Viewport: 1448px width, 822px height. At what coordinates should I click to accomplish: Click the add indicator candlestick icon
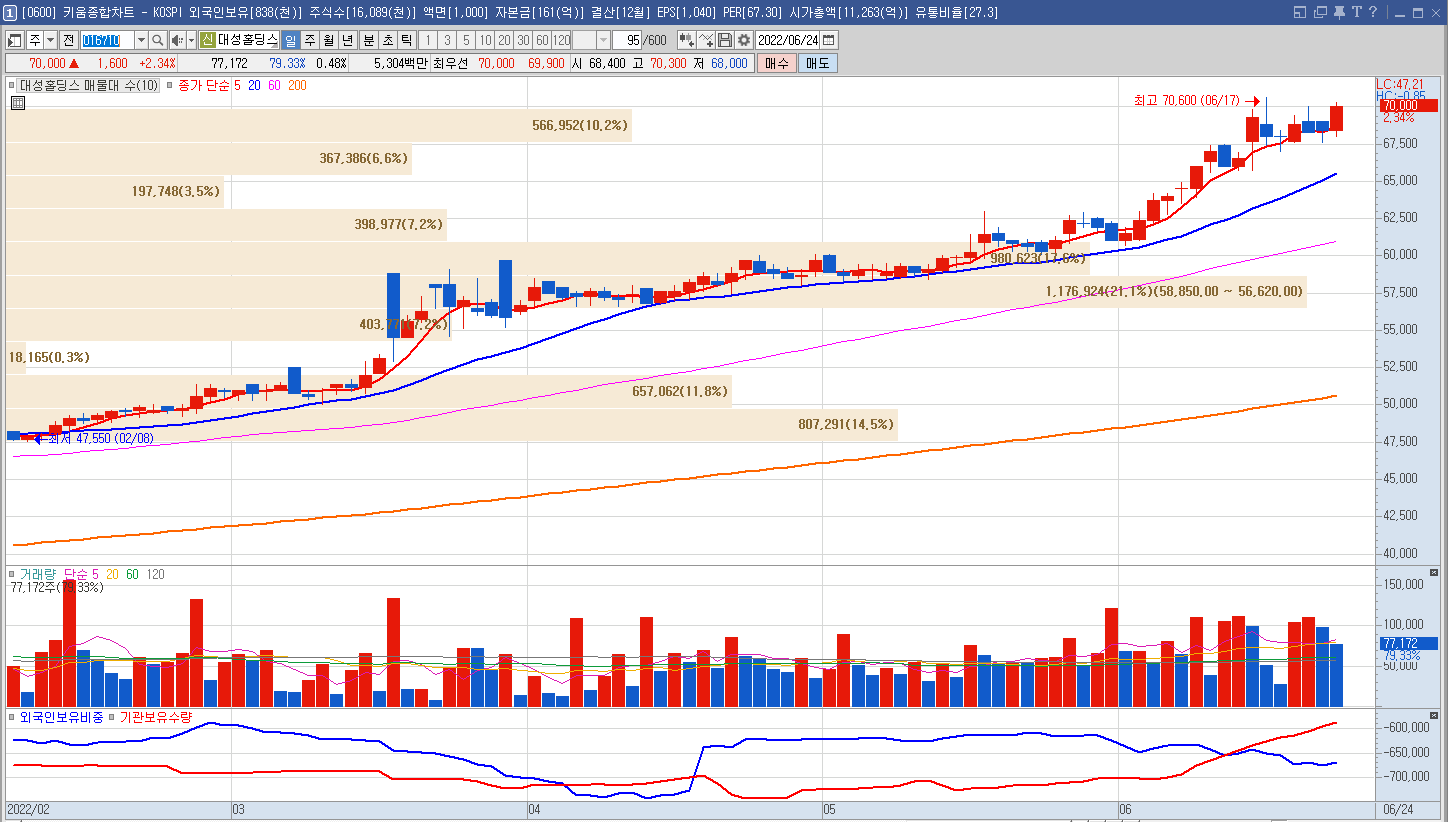pyautogui.click(x=687, y=40)
